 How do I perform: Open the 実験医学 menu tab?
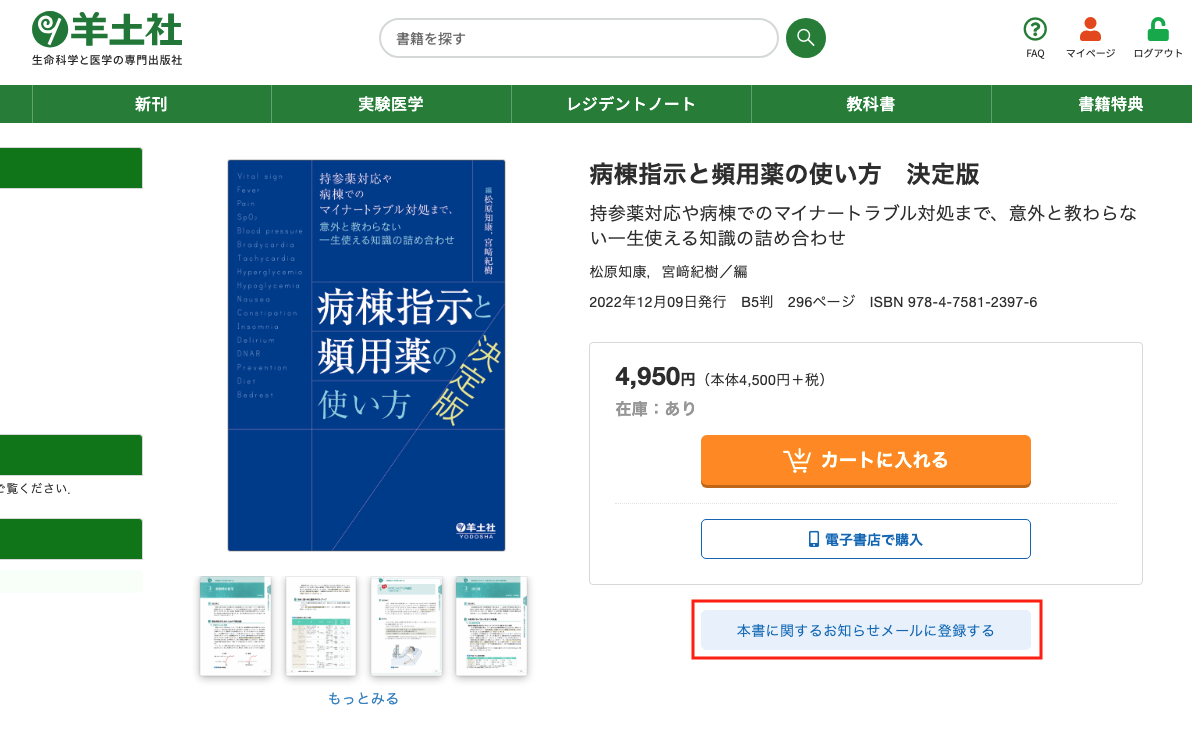point(391,104)
